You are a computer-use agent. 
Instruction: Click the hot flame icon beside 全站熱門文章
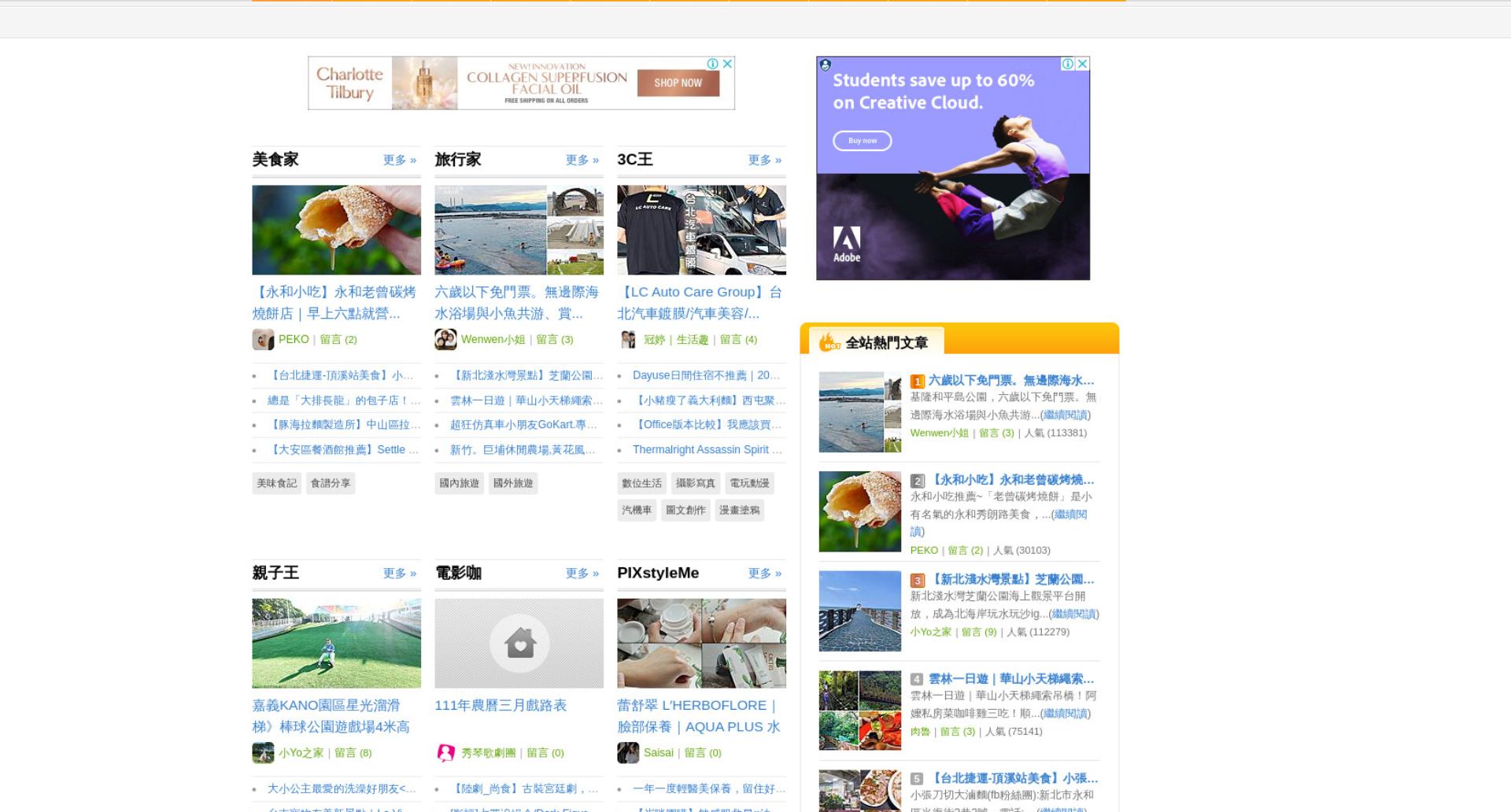tap(829, 342)
